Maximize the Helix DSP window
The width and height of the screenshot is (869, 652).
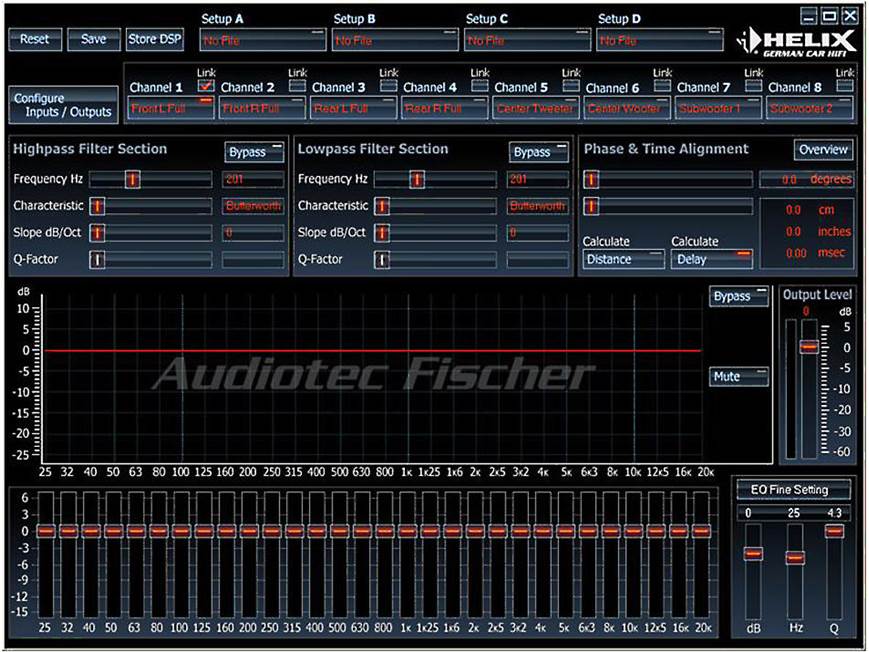coord(830,16)
